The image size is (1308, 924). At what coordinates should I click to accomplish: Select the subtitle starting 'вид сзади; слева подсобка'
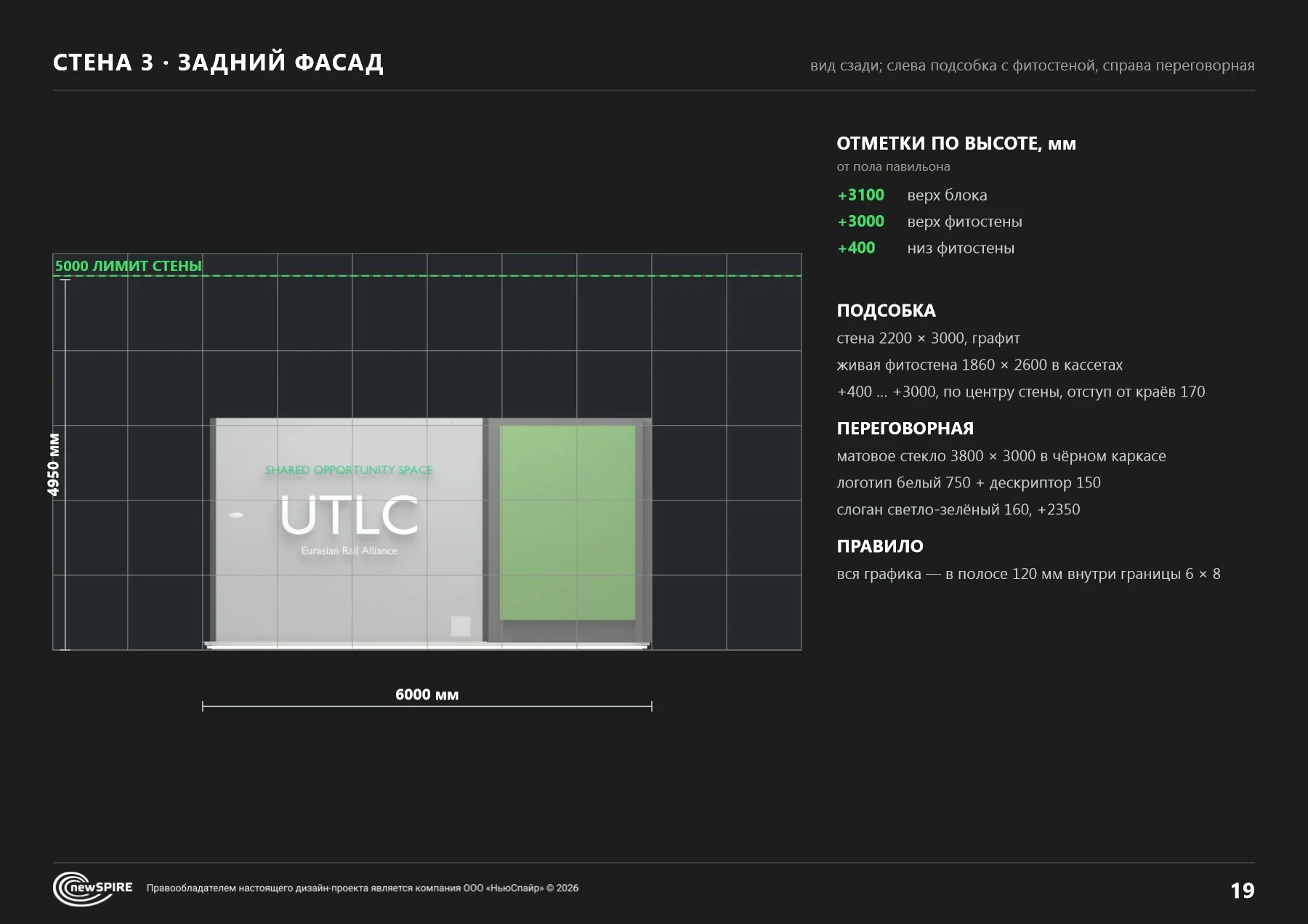pyautogui.click(x=1032, y=65)
